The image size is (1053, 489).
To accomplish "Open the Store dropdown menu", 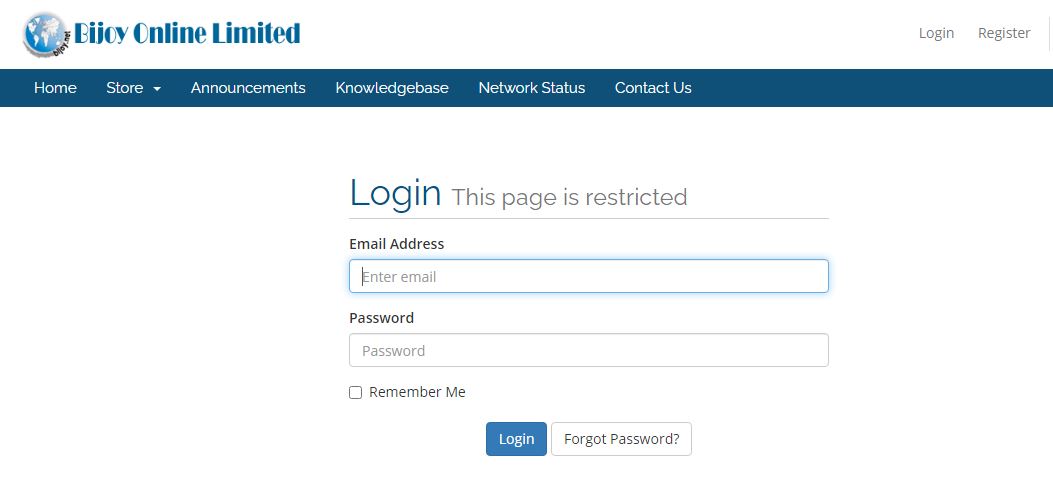I will (125, 88).
